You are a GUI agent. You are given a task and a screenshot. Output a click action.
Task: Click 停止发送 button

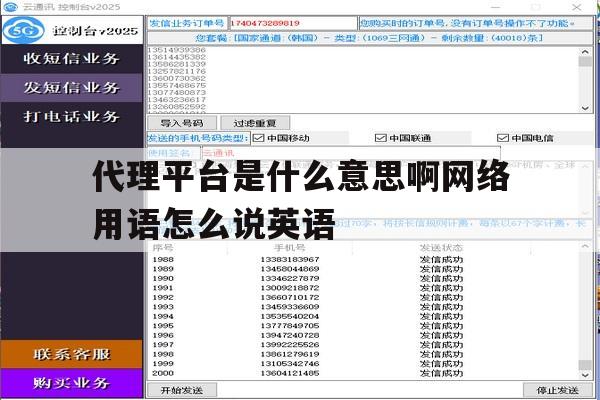558,390
